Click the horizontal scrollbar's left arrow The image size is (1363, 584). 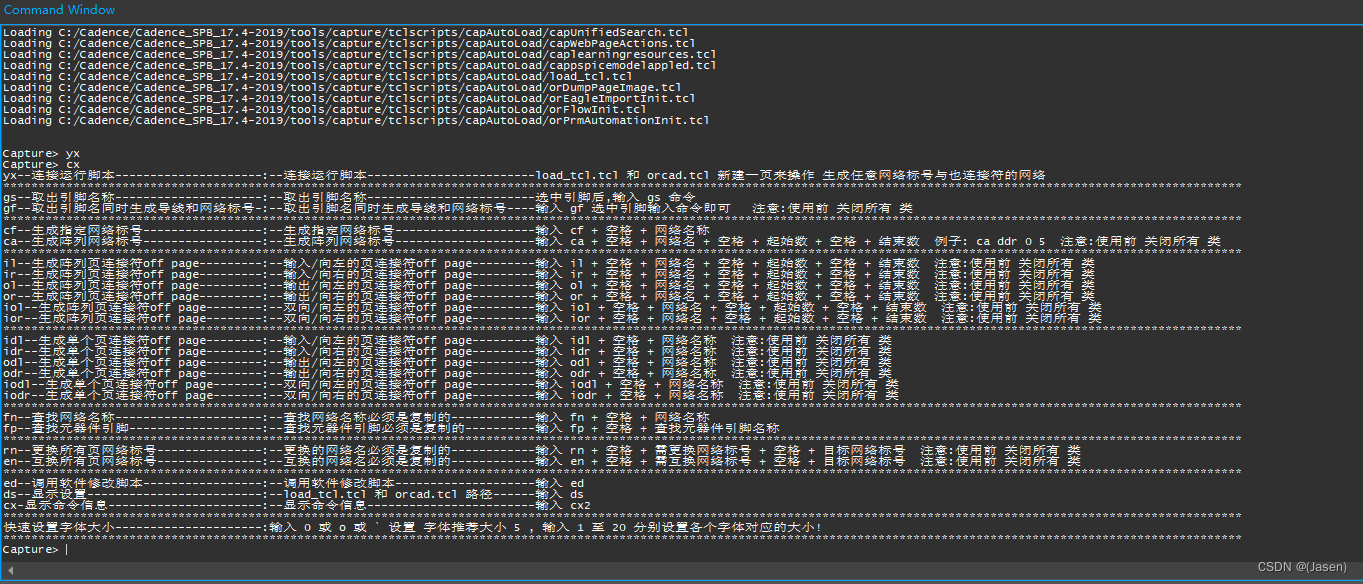(9, 570)
